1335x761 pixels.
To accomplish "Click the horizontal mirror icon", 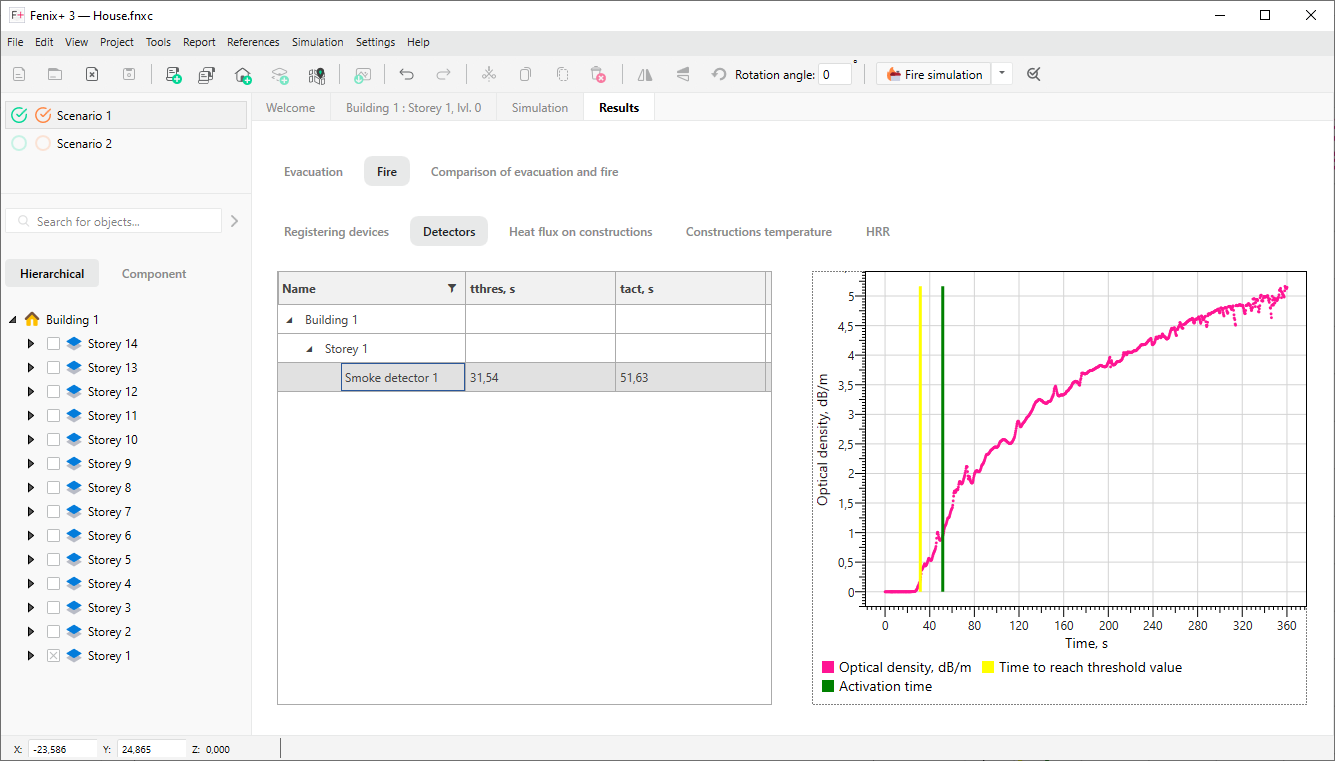I will (644, 74).
